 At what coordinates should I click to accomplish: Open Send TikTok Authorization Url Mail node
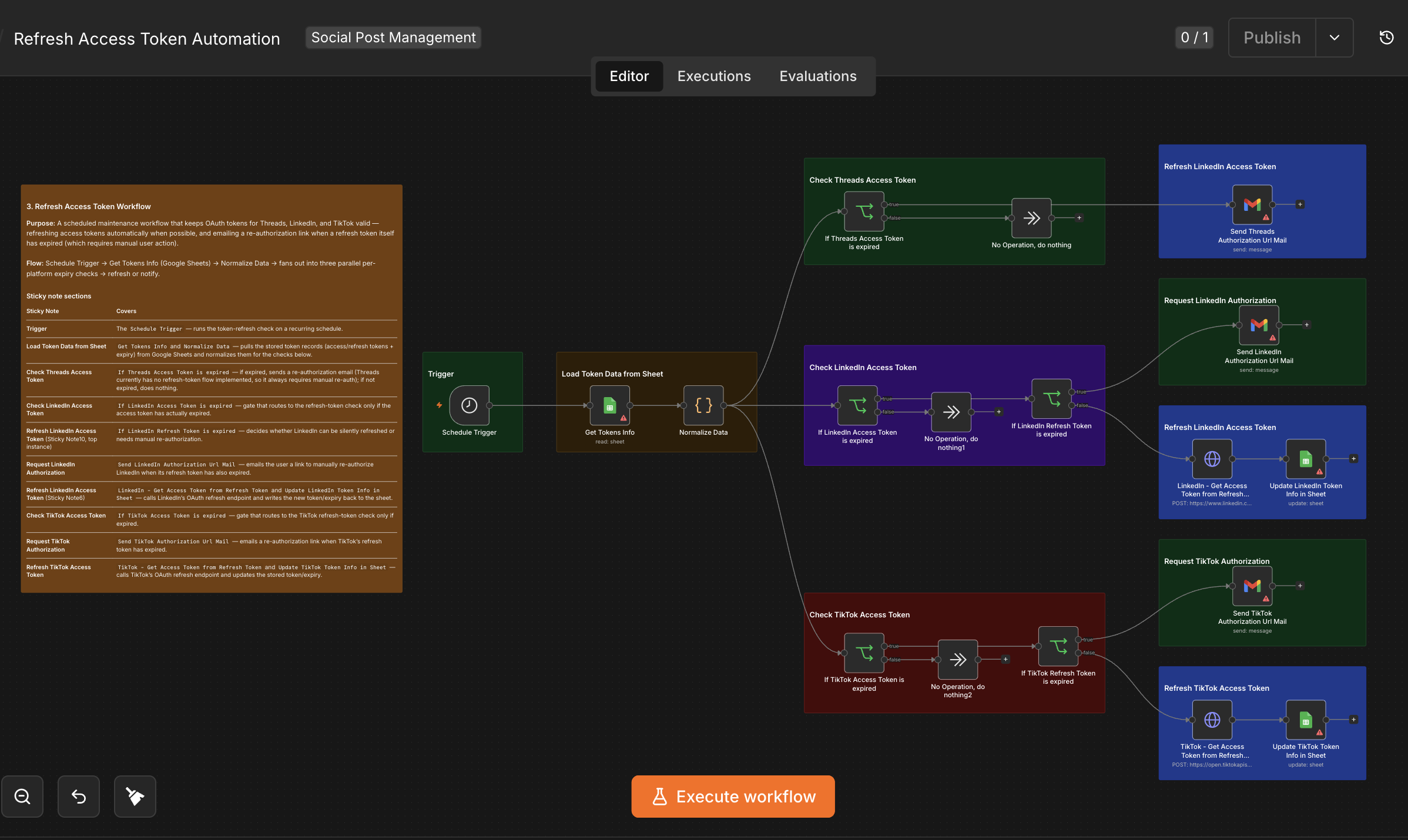(x=1252, y=586)
